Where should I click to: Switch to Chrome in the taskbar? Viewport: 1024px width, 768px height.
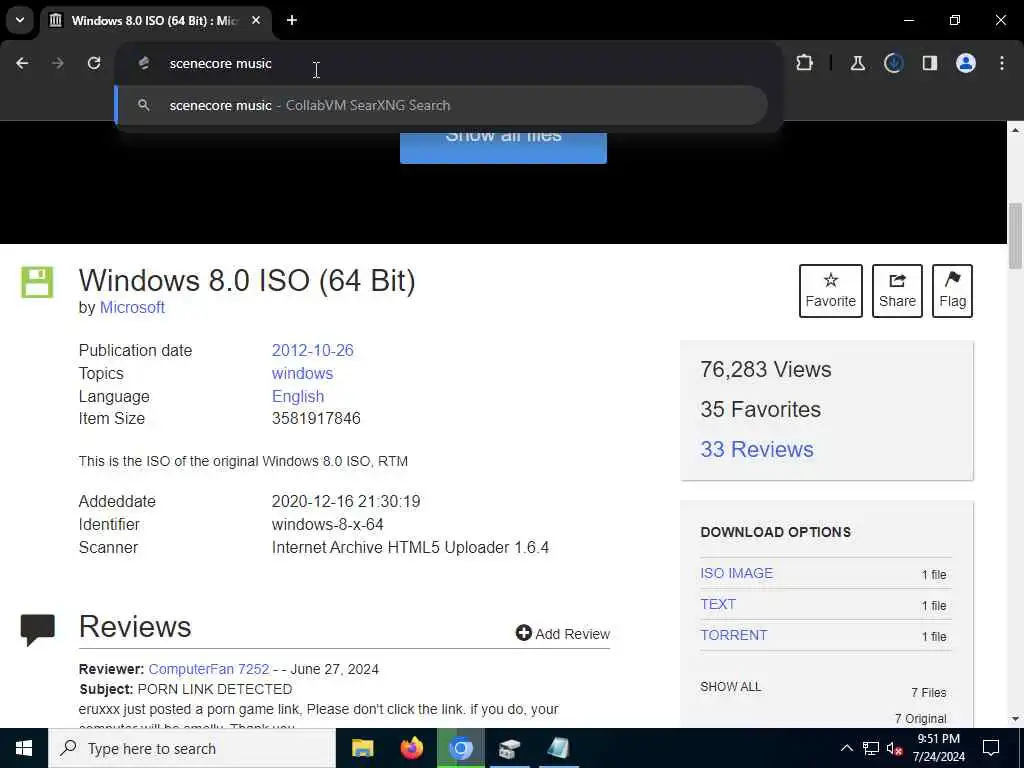(460, 748)
